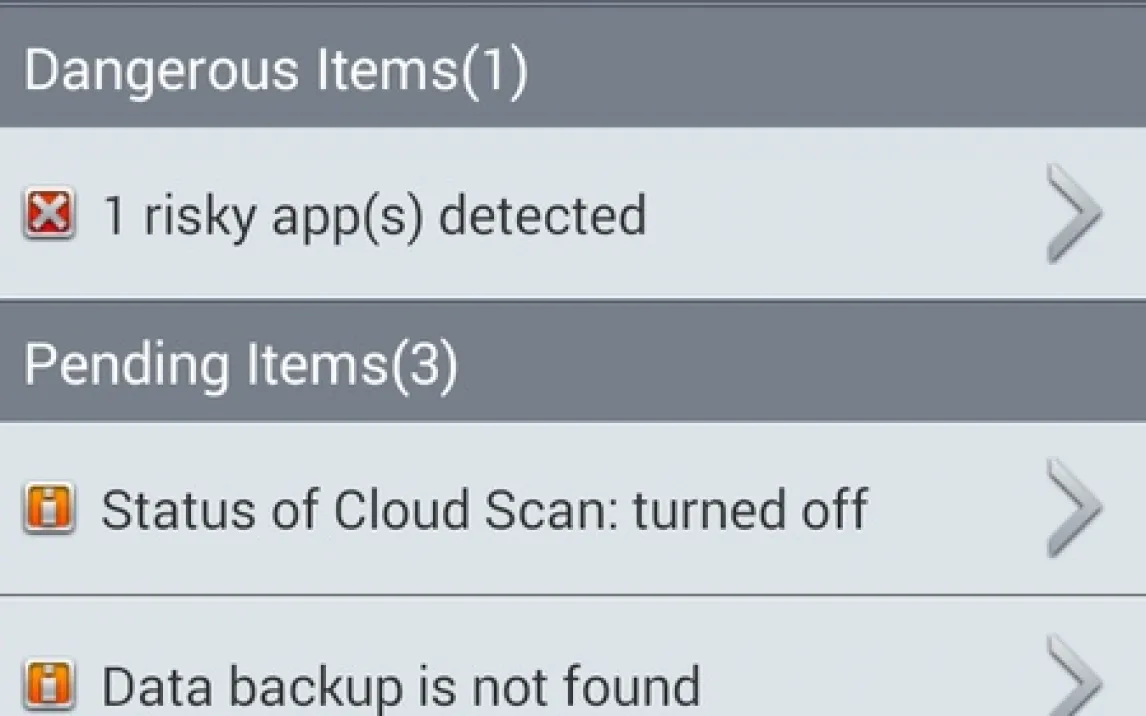The image size is (1146, 716).
Task: Tap the risky app(s) detected row
Action: [573, 213]
